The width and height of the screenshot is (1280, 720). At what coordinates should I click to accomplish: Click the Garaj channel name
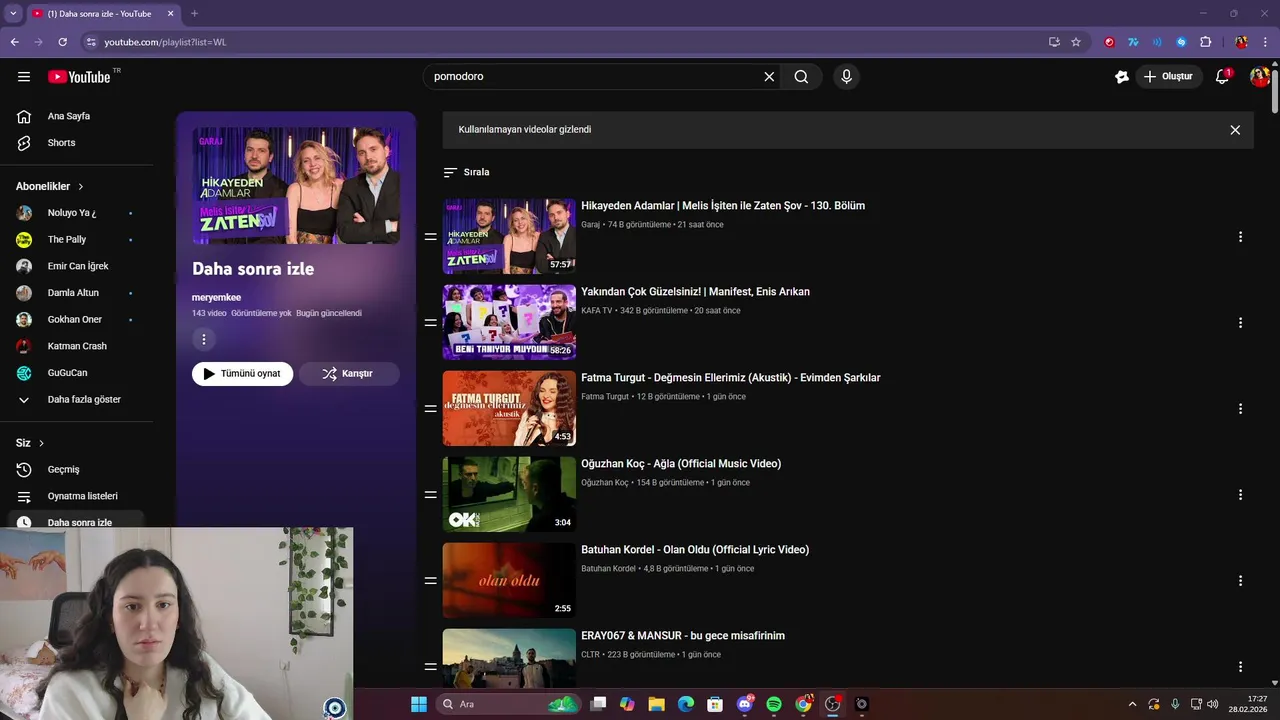click(590, 225)
